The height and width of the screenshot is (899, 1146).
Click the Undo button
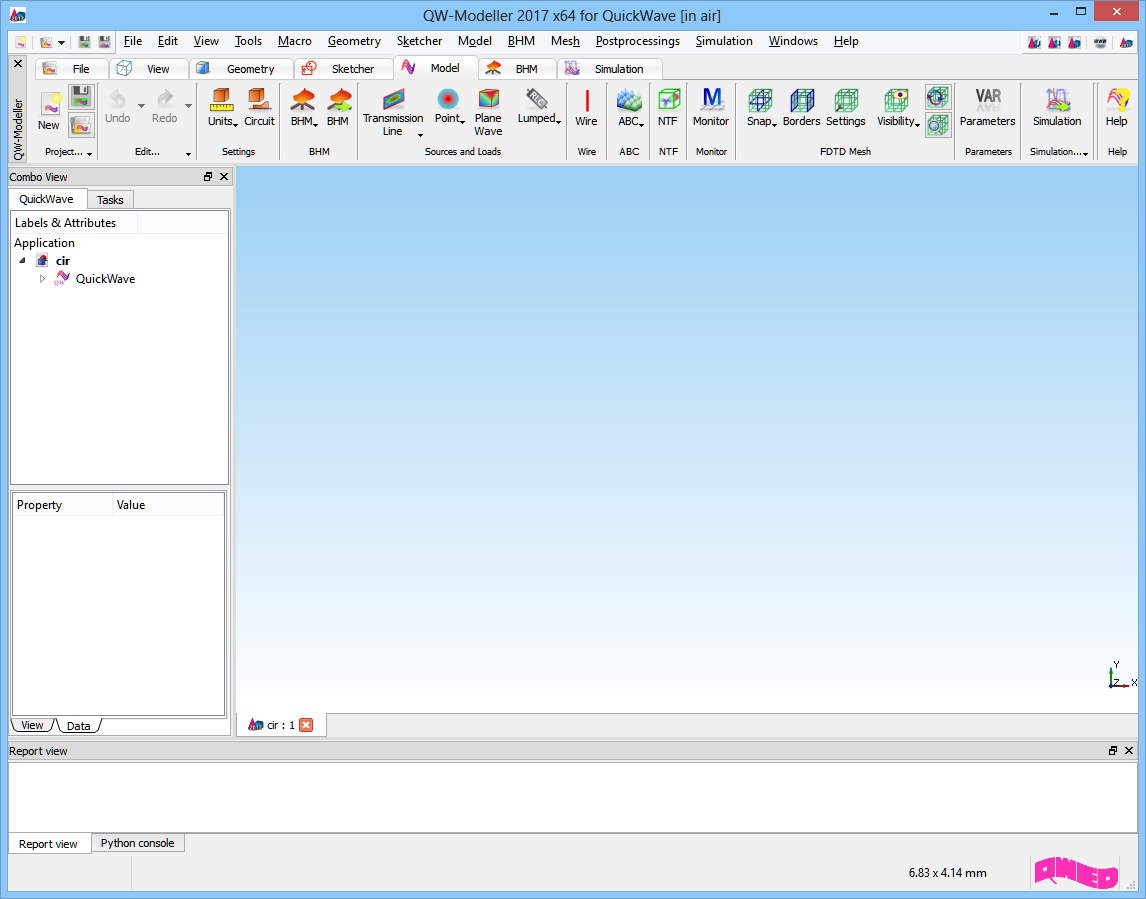(118, 107)
